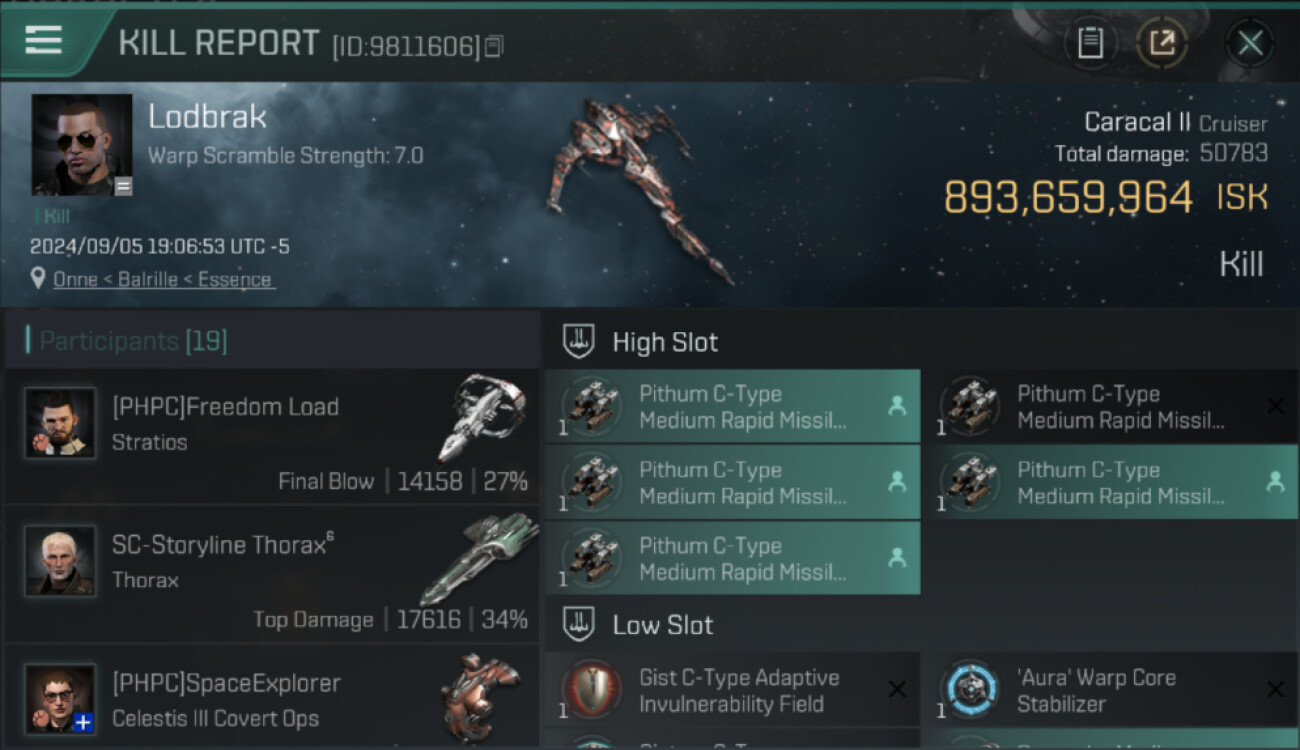Expand the Low Slot section header
1300x750 pixels.
(663, 625)
